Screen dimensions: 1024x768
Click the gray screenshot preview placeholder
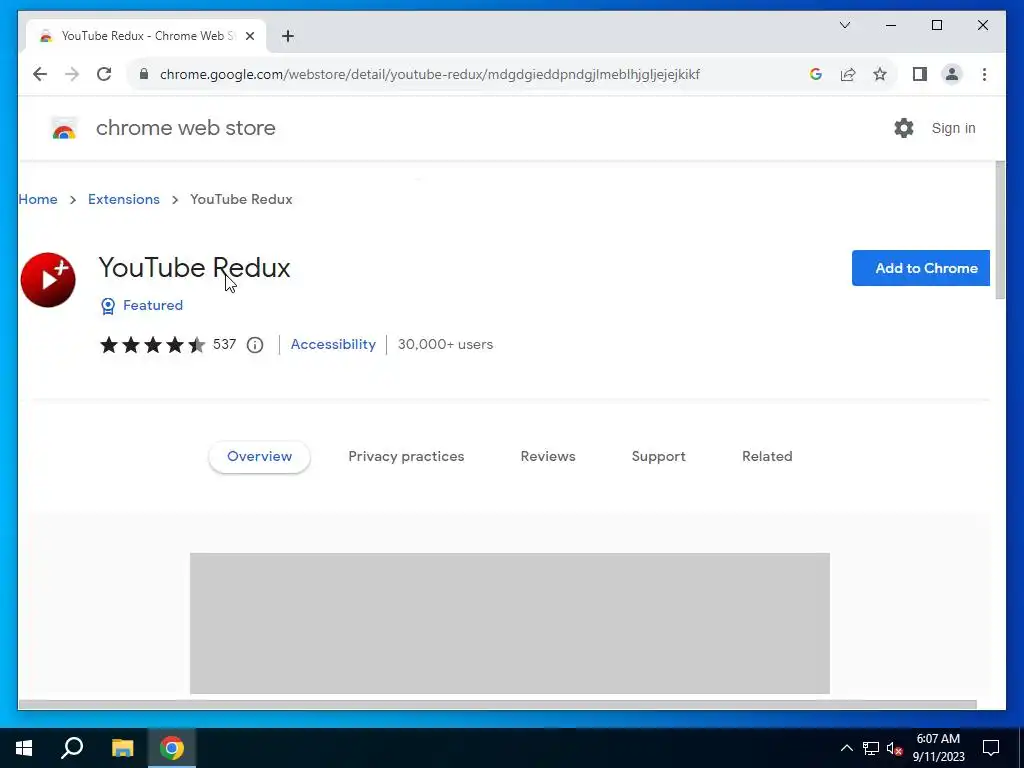point(509,623)
